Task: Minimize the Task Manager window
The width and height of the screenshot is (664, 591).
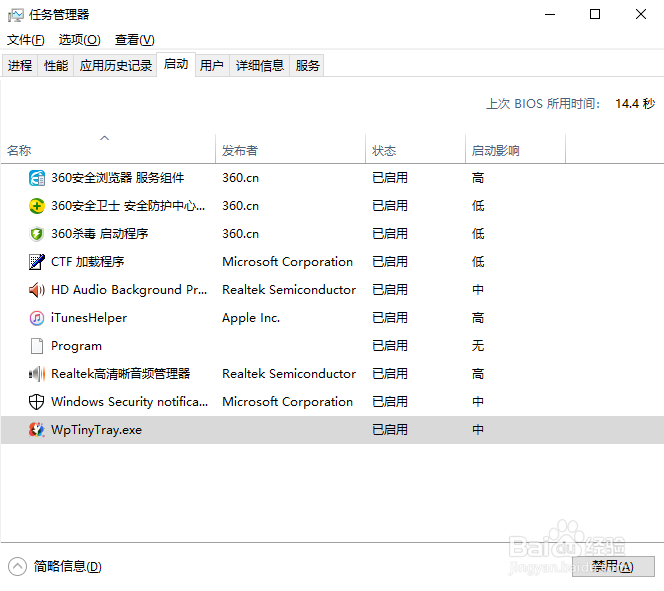Action: click(550, 14)
